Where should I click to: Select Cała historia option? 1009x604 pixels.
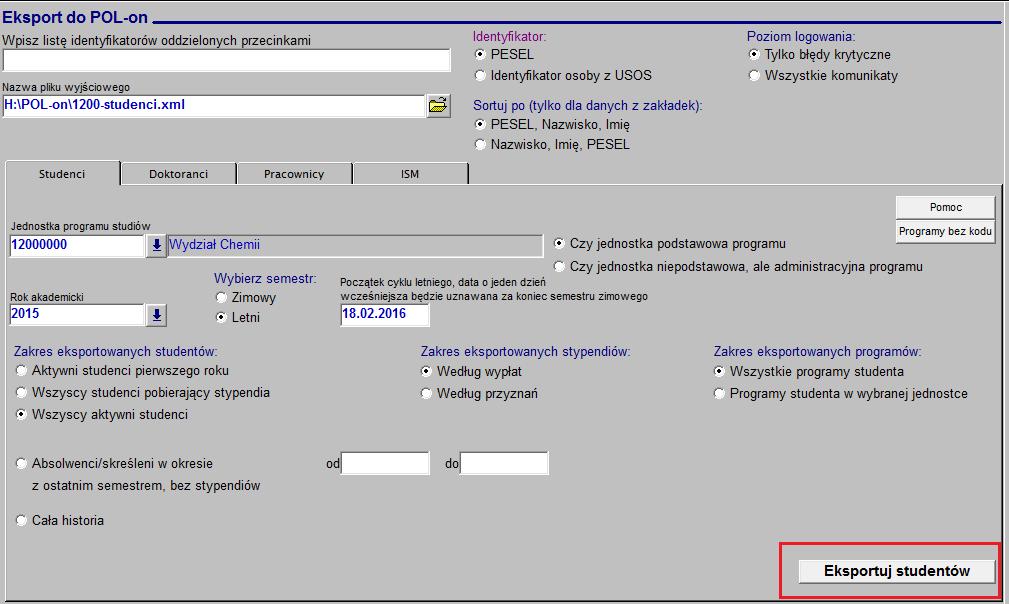[21, 520]
